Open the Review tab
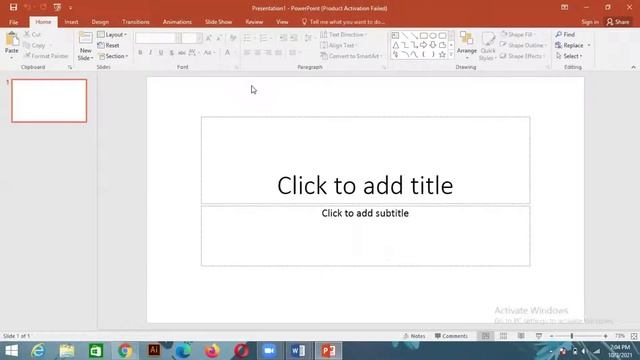Screen dimensions: 640x360 click(254, 22)
